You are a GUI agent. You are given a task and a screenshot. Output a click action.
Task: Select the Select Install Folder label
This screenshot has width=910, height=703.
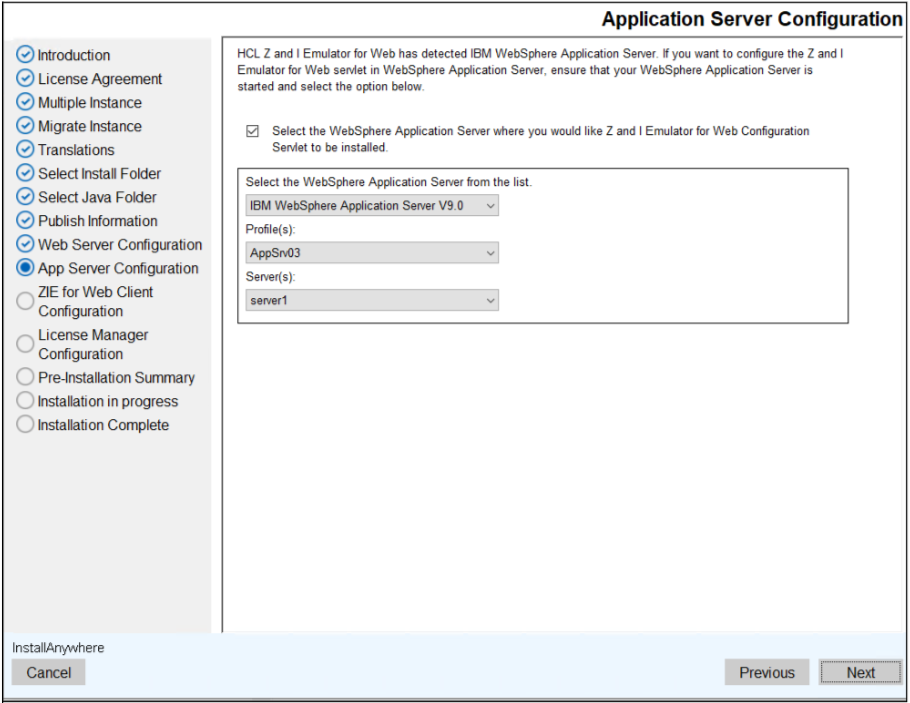tap(99, 174)
